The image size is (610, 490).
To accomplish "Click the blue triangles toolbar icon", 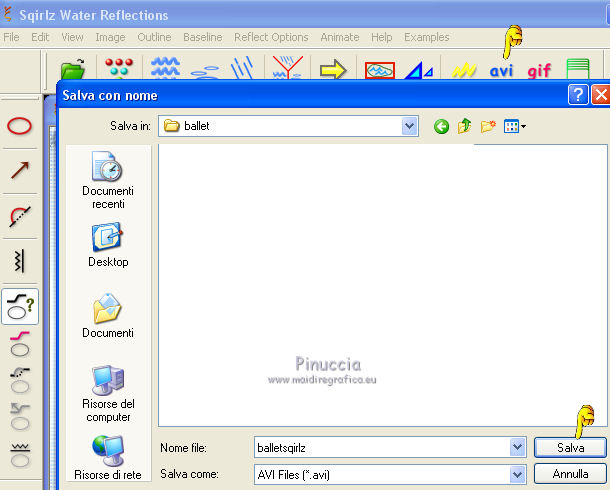I will tap(419, 71).
